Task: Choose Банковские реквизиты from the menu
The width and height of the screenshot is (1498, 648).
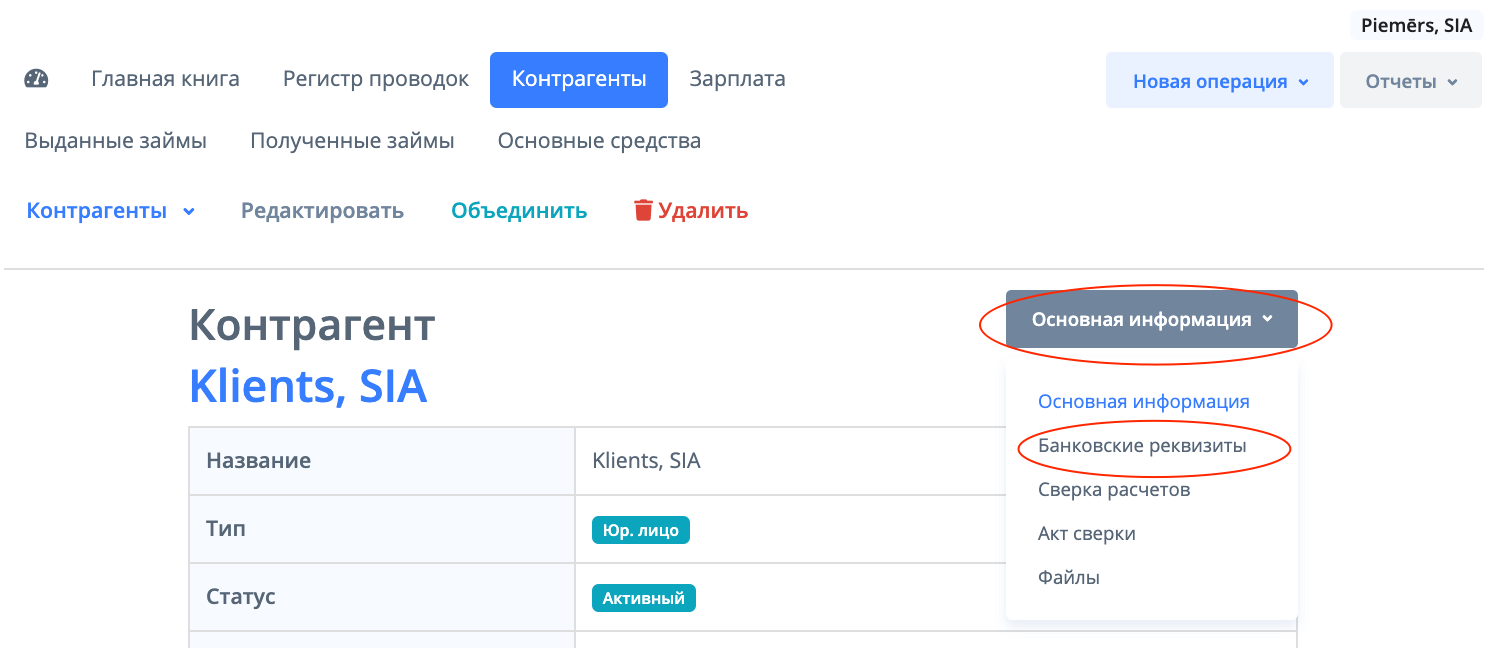Action: [x=1142, y=446]
